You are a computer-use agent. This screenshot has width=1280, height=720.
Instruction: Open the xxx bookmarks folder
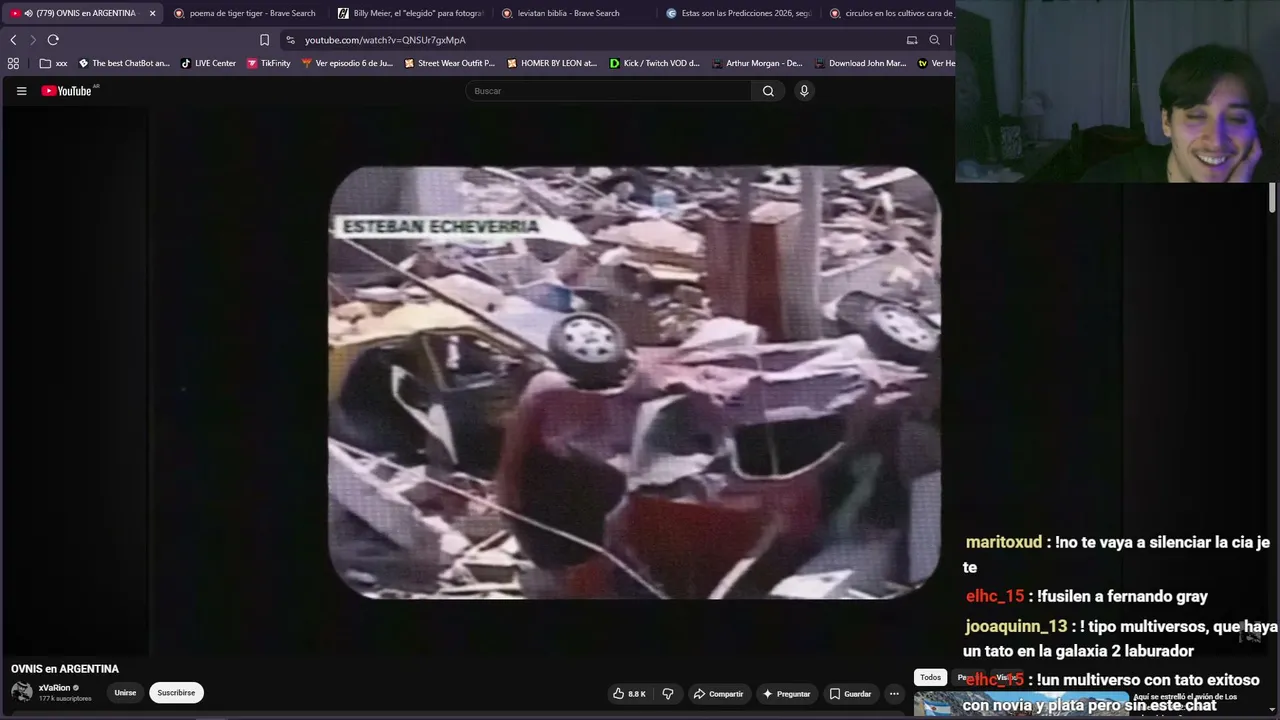coord(54,63)
